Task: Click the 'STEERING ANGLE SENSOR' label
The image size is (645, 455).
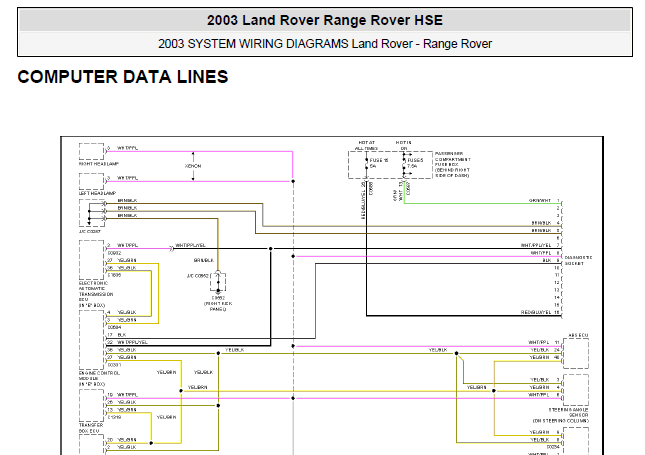Action: pyautogui.click(x=561, y=416)
